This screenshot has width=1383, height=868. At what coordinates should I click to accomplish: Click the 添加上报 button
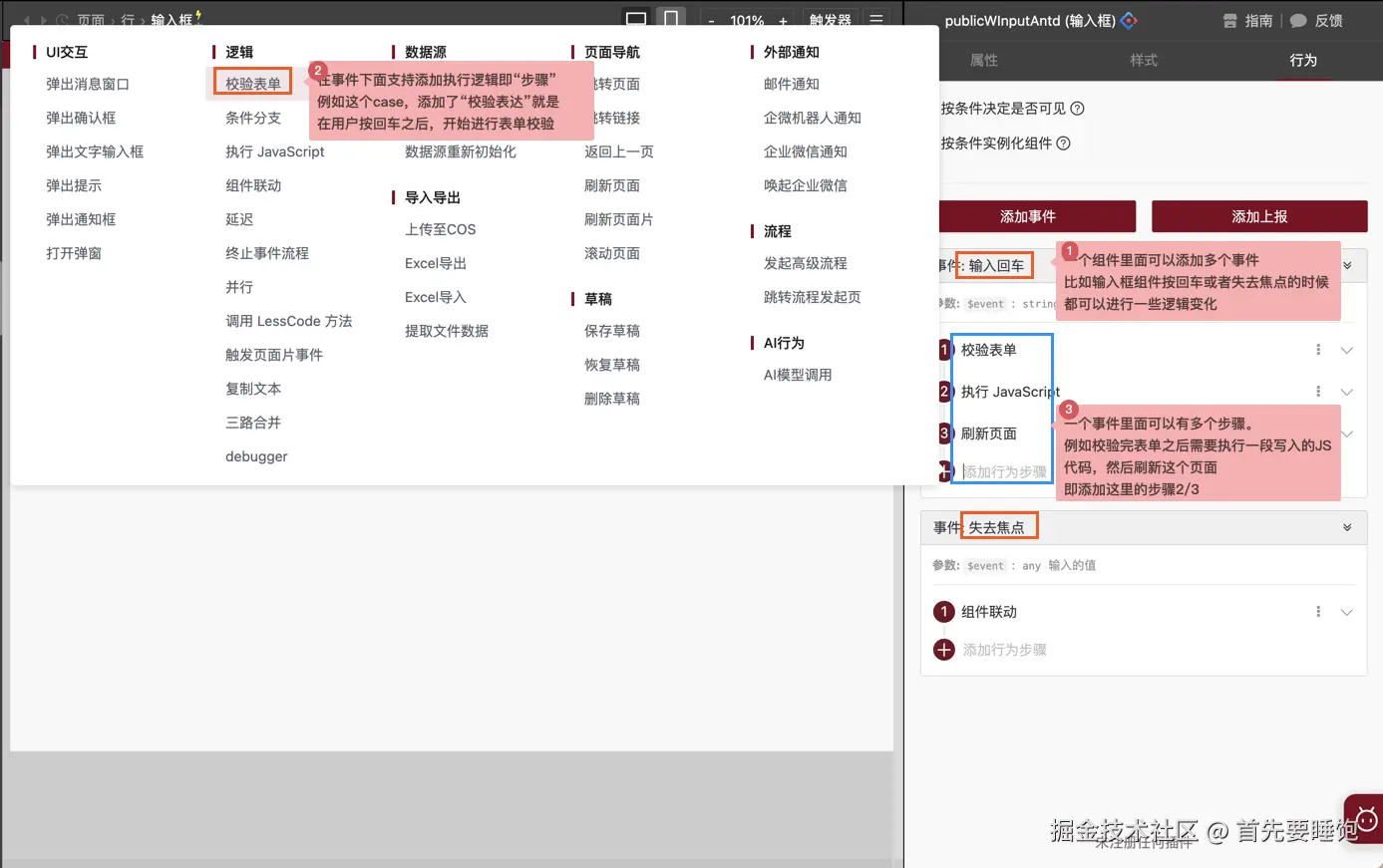pos(1259,216)
